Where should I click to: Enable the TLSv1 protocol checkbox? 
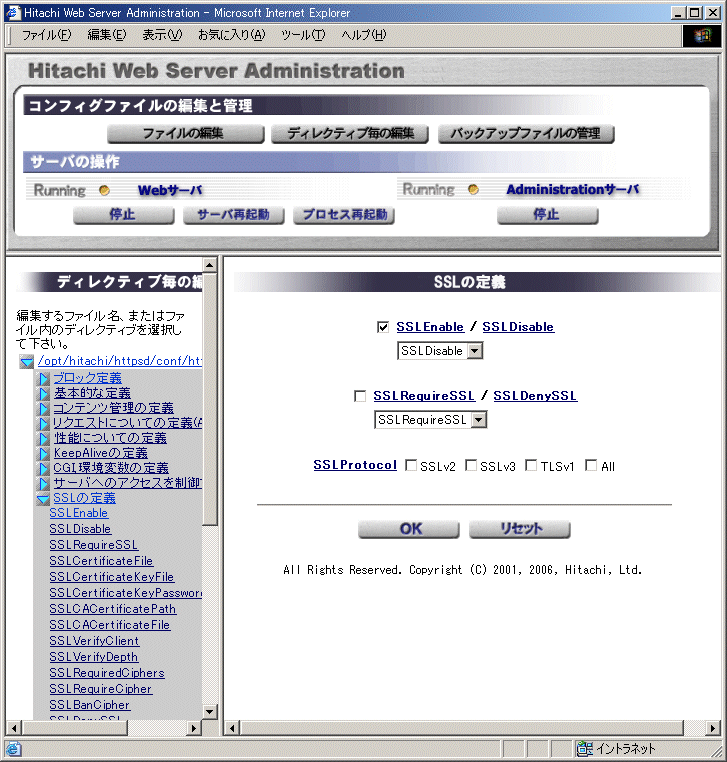click(531, 466)
